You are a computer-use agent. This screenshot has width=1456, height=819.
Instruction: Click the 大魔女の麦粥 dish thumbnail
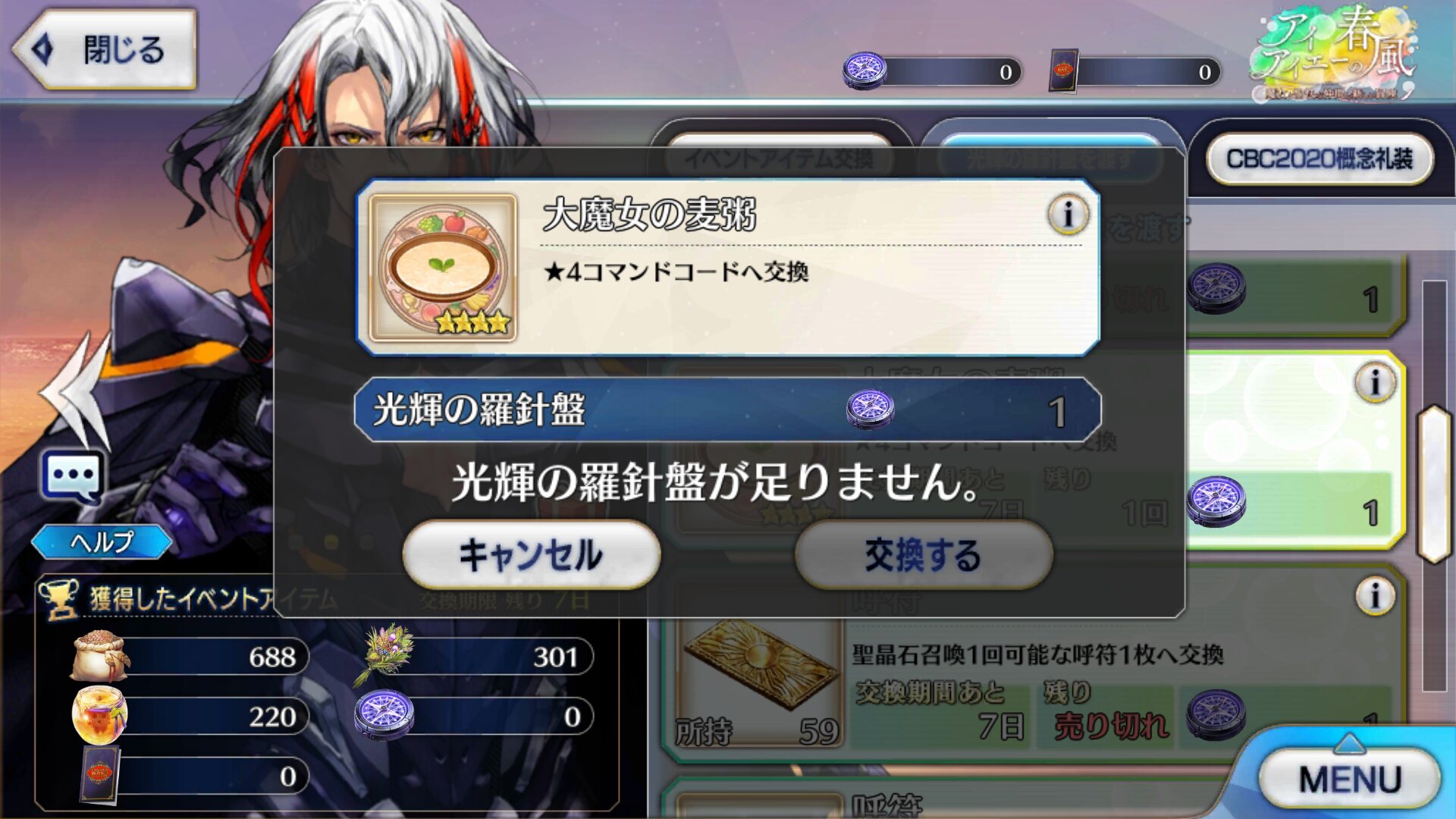pyautogui.click(x=444, y=268)
